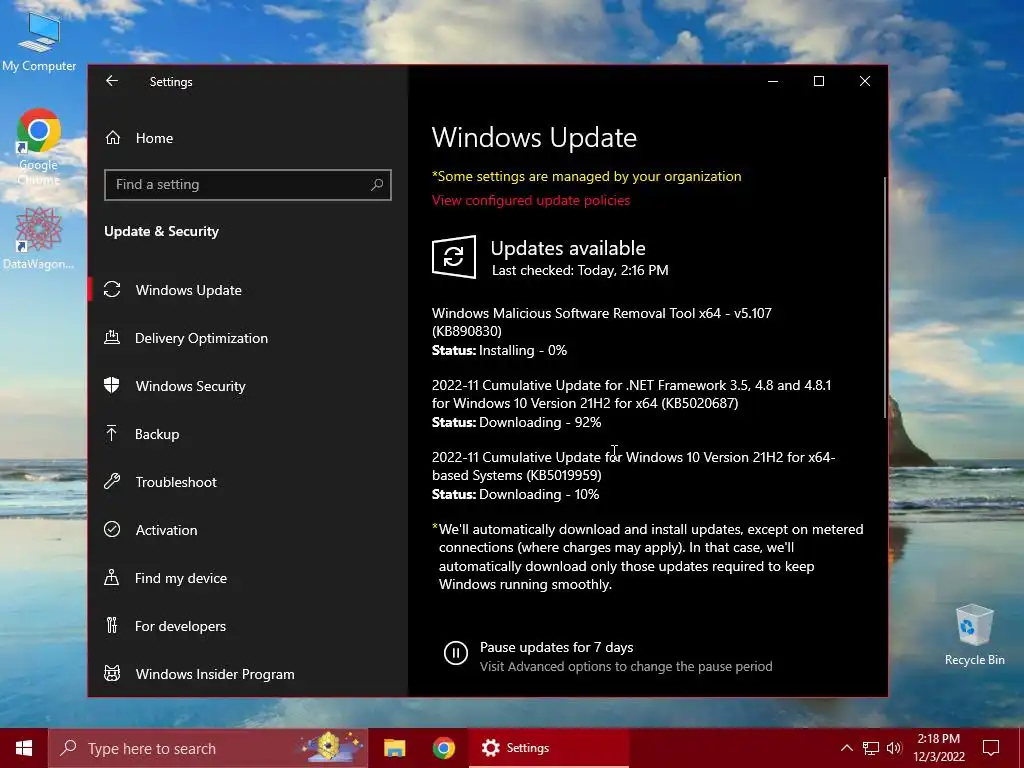1024x768 pixels.
Task: Click the search magnifier in Find a setting
Action: coord(377,185)
